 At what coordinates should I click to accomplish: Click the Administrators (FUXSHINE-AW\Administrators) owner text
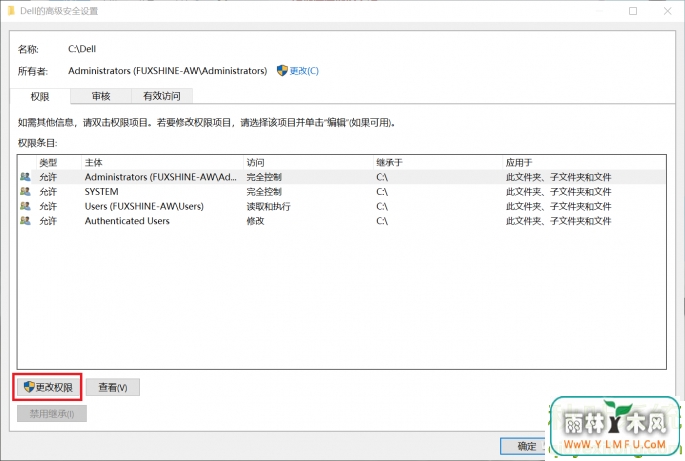pyautogui.click(x=168, y=71)
